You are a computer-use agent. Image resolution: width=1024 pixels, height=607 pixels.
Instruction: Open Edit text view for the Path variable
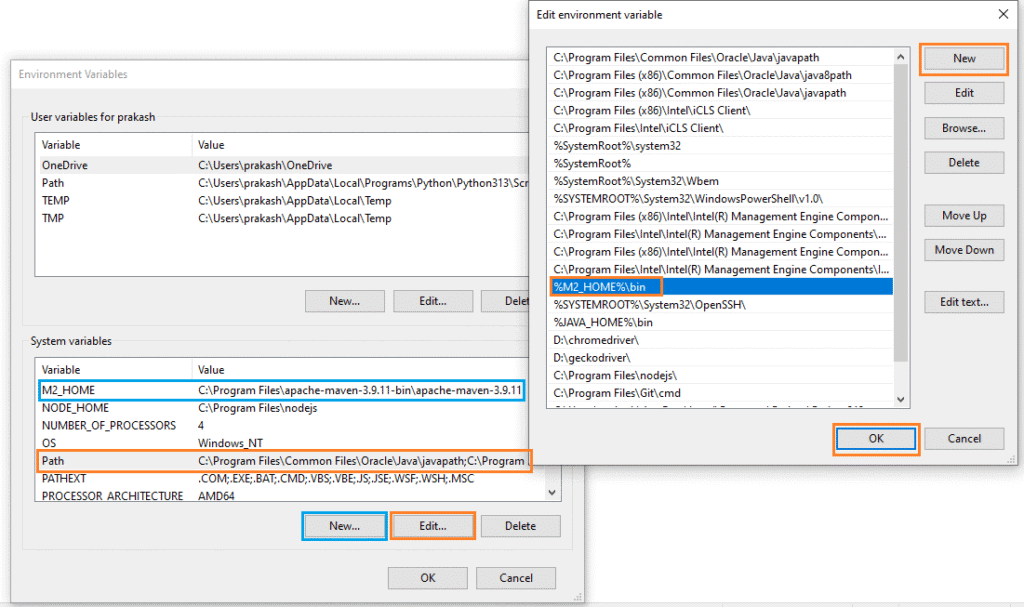963,302
